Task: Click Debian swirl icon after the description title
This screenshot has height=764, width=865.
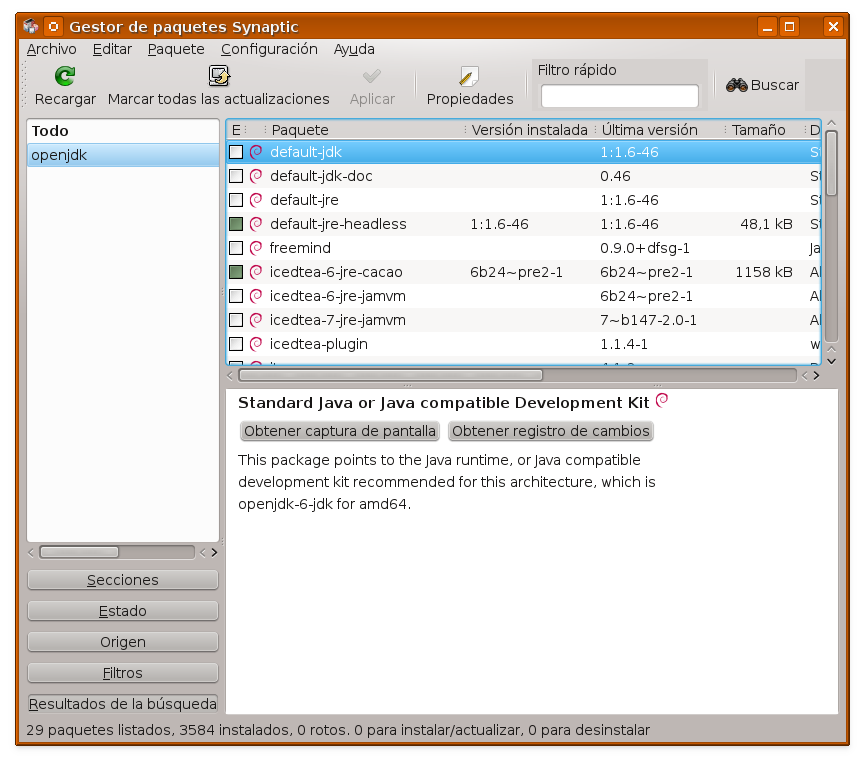Action: point(662,400)
